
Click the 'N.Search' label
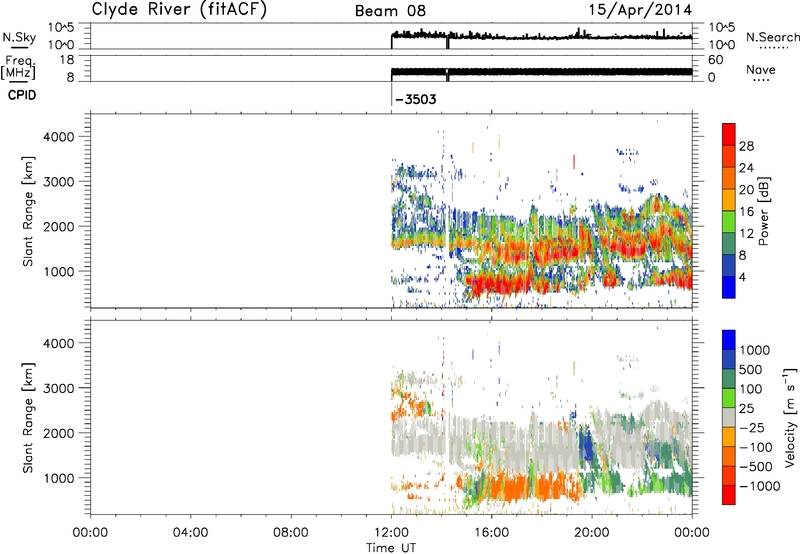(x=772, y=37)
